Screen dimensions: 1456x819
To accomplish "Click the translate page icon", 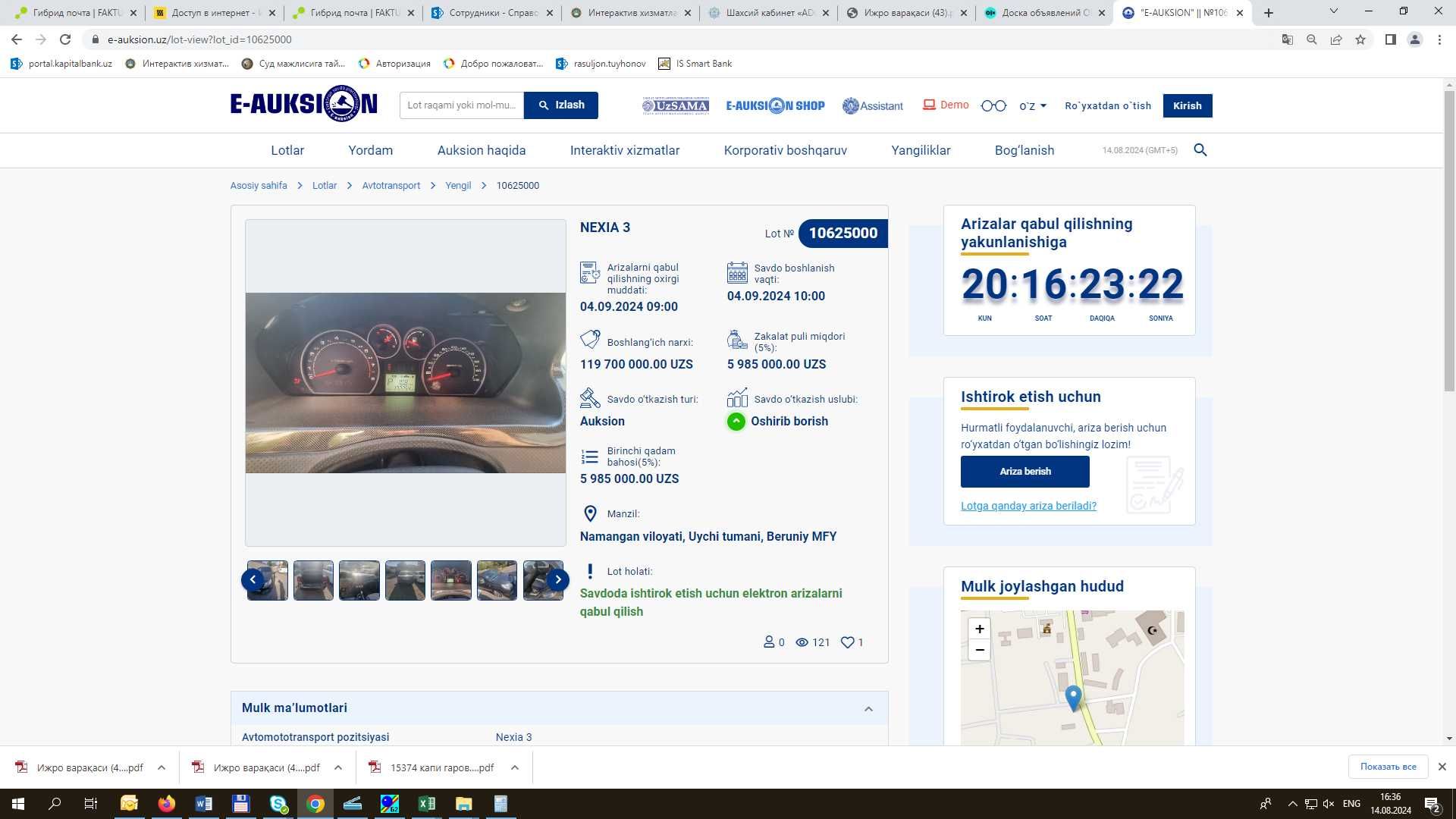I will pos(1287,39).
